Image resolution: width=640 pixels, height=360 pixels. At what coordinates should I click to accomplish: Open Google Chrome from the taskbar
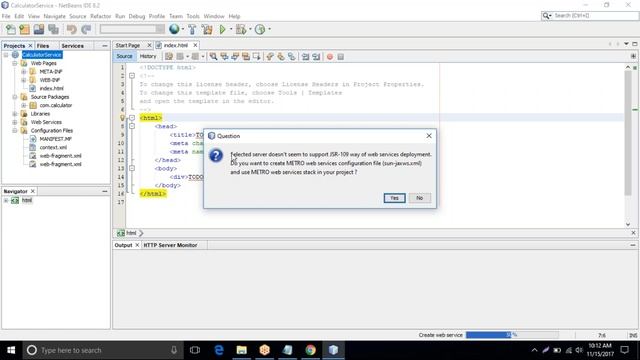click(x=310, y=350)
